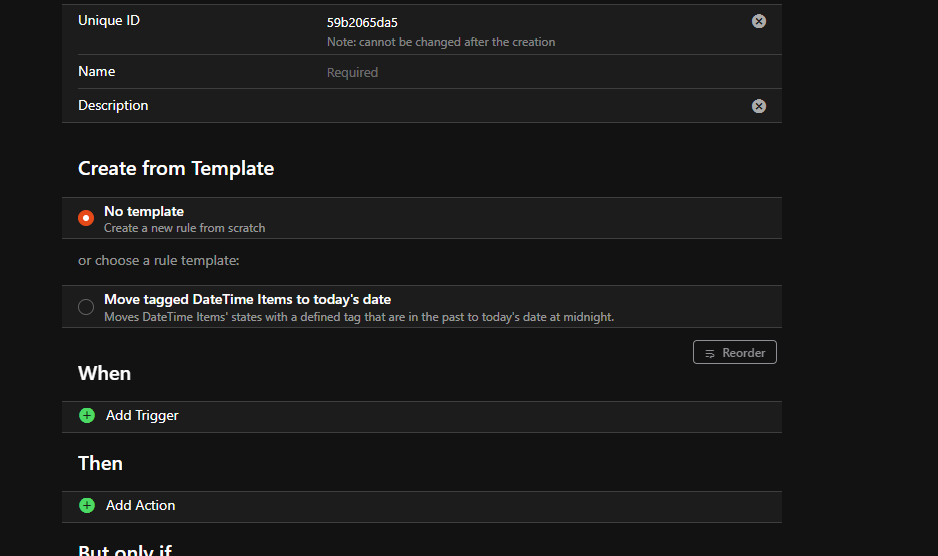Click the Add Action label text
The width and height of the screenshot is (938, 556).
coord(140,505)
